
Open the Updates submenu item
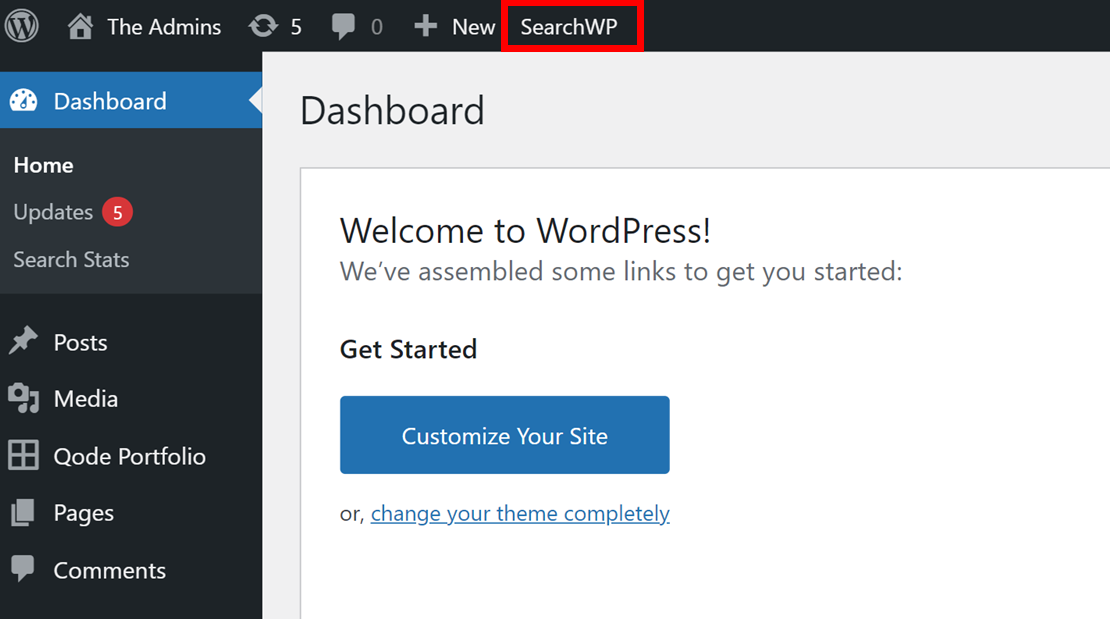tap(53, 212)
